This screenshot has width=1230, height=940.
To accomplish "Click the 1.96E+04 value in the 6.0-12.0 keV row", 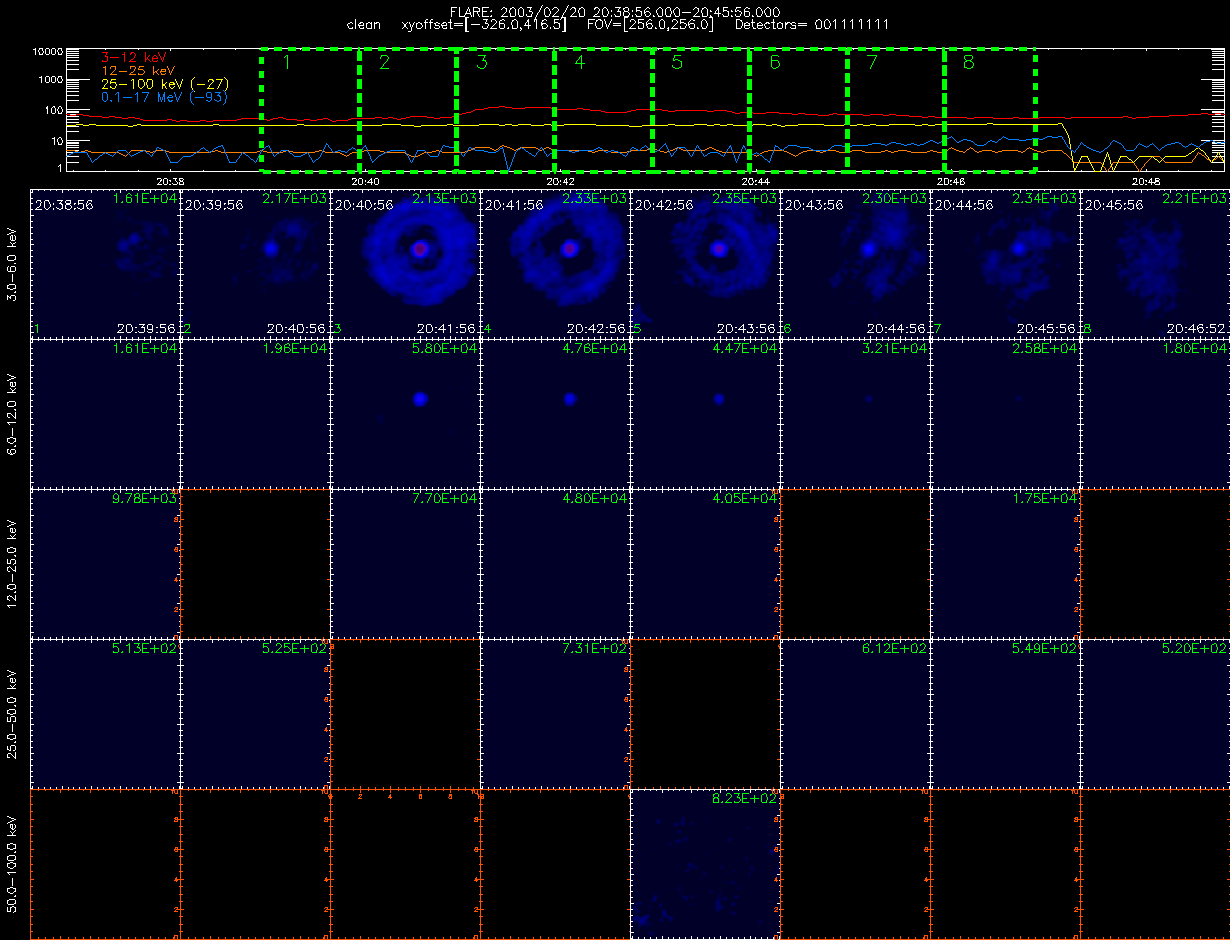I will [x=295, y=349].
